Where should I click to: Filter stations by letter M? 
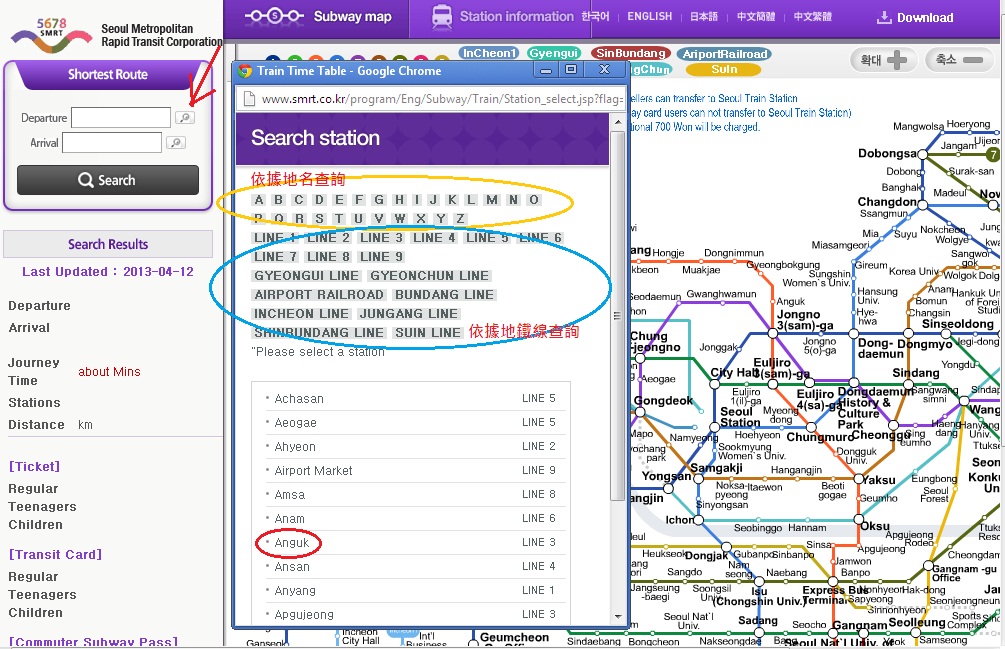click(x=492, y=200)
